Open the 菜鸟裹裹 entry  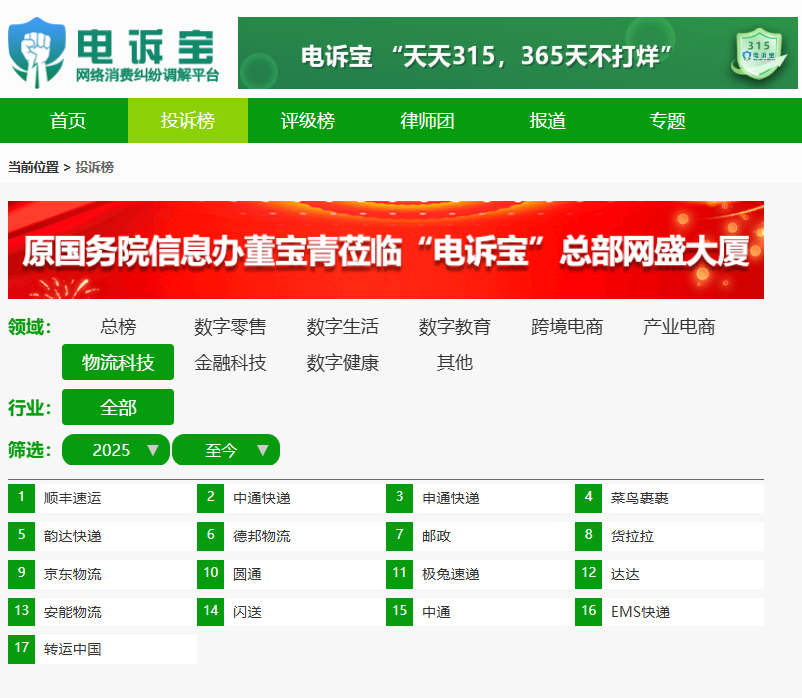pyautogui.click(x=640, y=499)
